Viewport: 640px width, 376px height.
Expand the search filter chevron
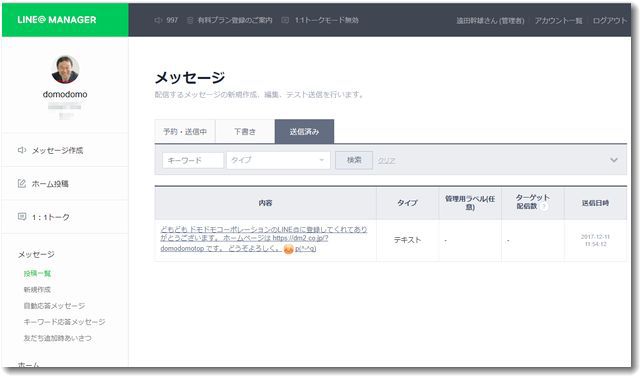pos(613,160)
